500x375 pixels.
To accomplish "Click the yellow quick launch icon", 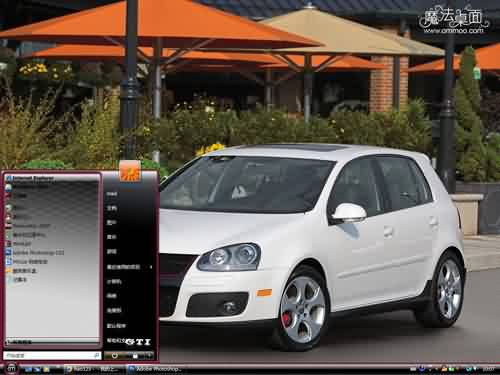I will tap(46, 369).
